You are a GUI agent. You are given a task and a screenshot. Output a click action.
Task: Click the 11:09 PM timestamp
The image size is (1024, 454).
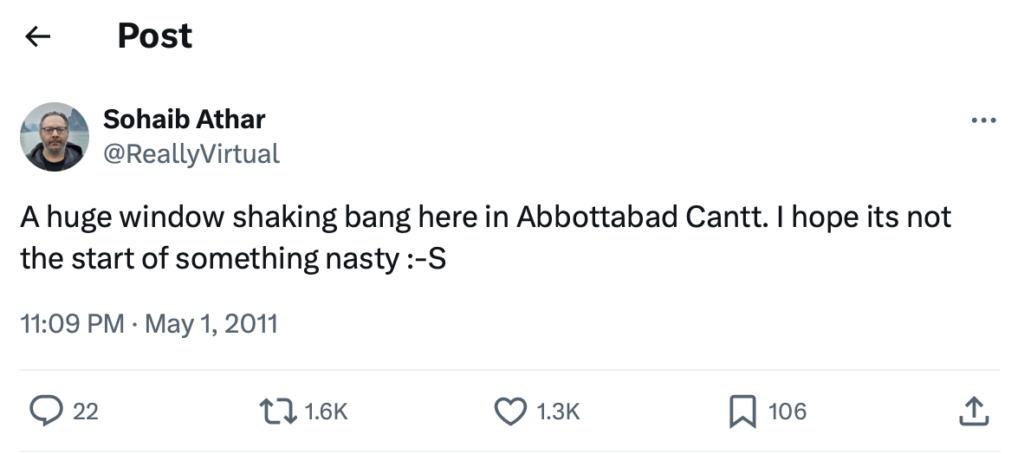pyautogui.click(x=72, y=324)
